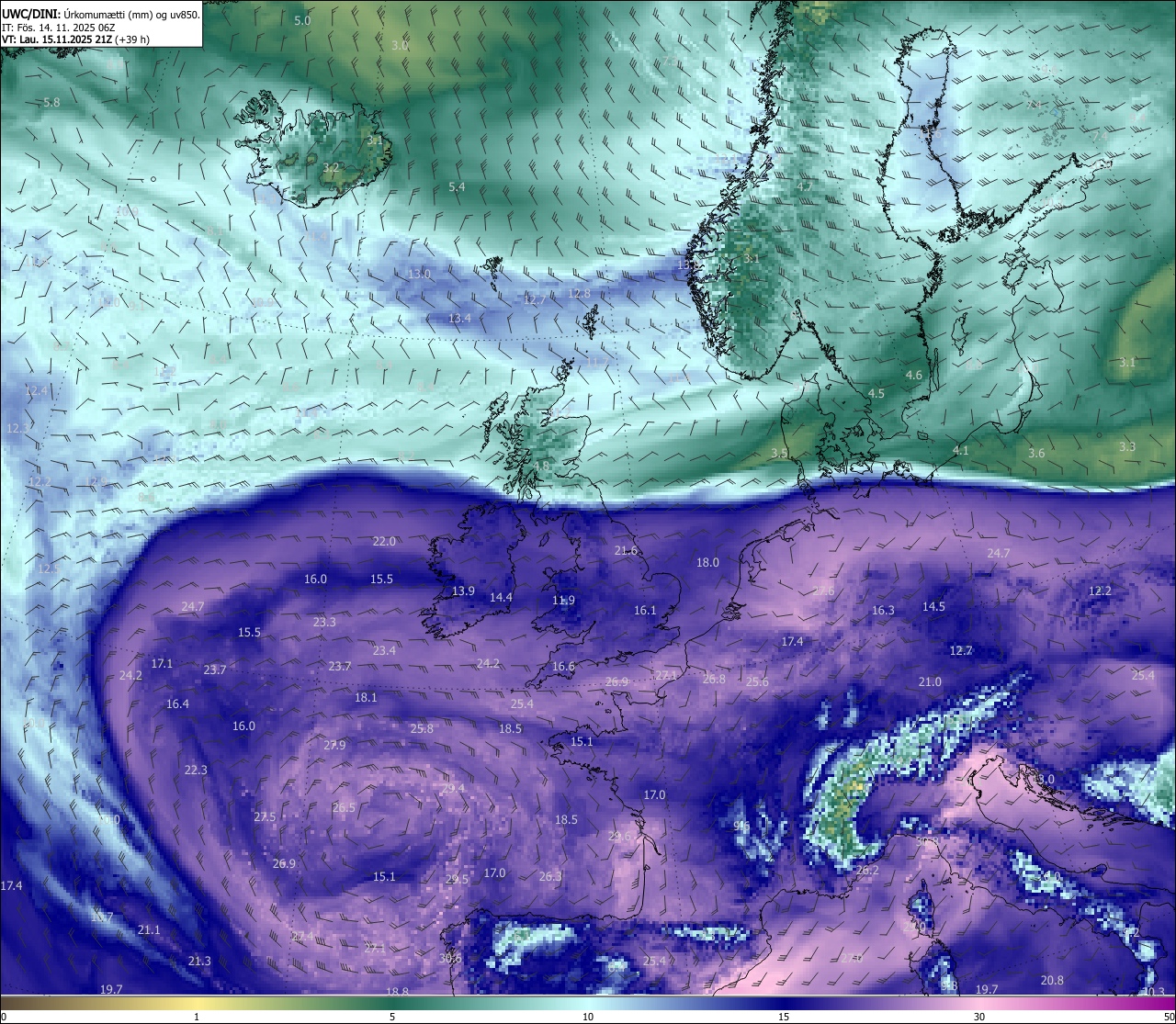Click the color scale tick labeled 30
Screen dimensions: 1176x1024
coord(979,1017)
